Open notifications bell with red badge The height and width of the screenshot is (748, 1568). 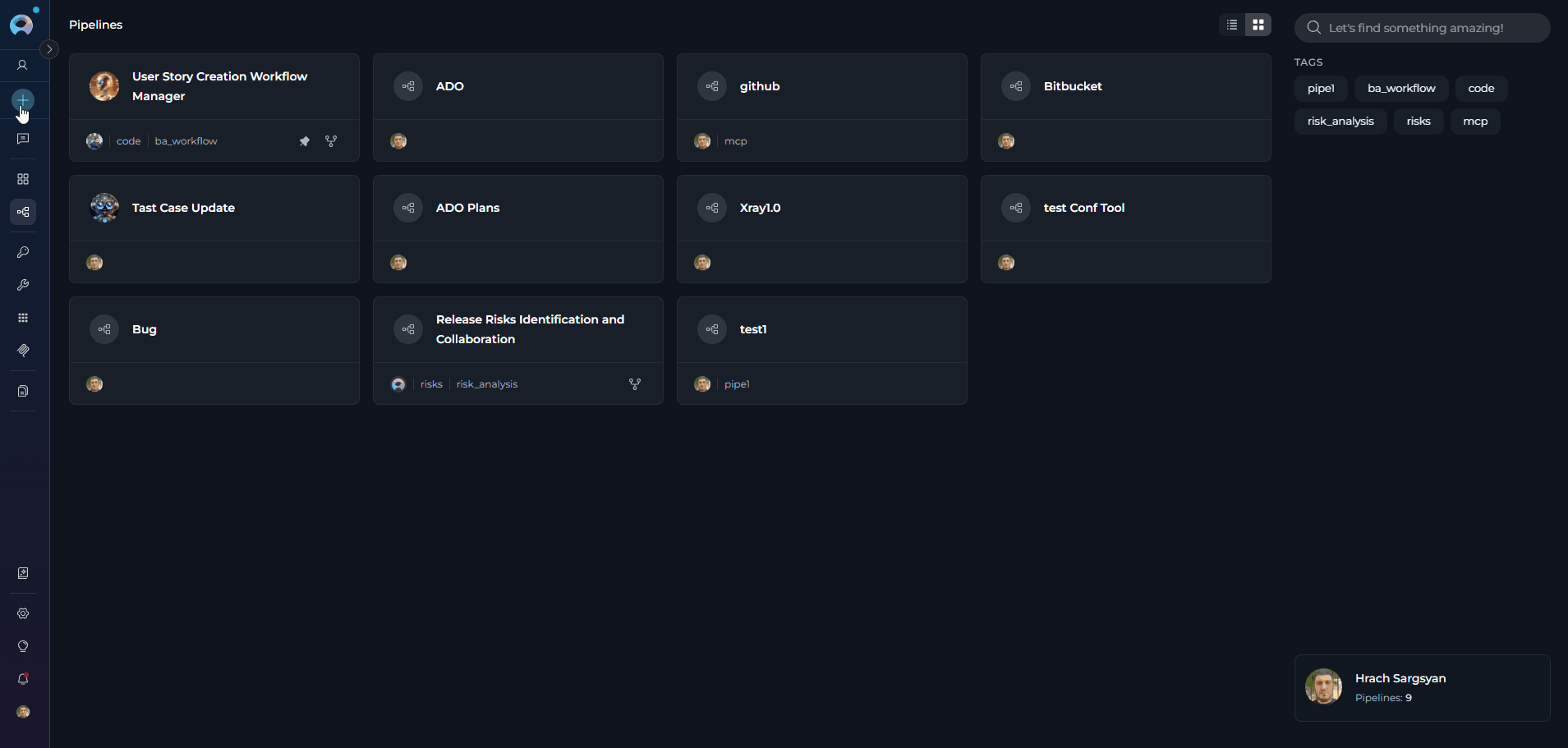click(x=22, y=679)
